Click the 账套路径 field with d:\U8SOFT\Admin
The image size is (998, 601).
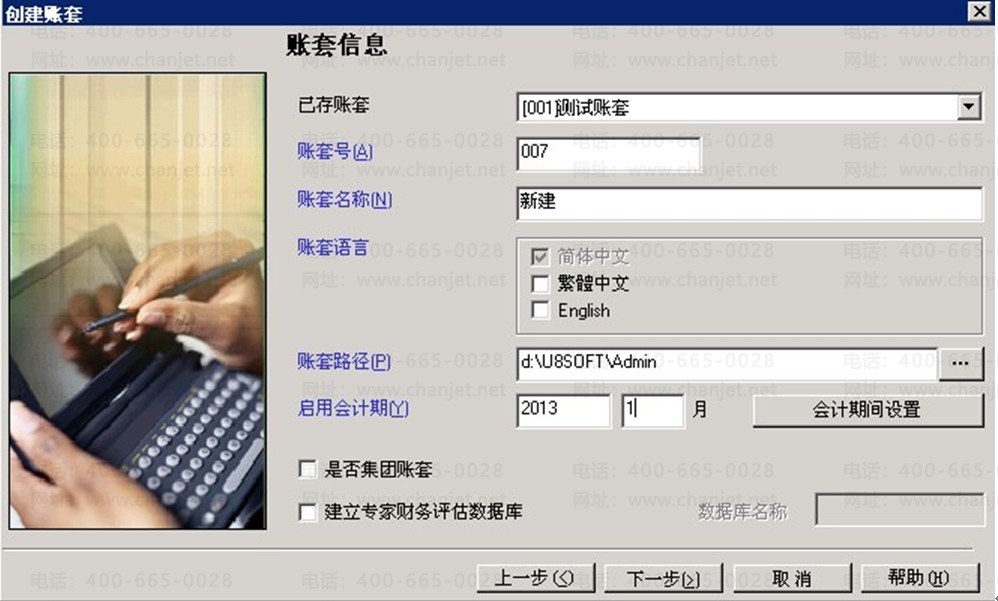pyautogui.click(x=727, y=364)
